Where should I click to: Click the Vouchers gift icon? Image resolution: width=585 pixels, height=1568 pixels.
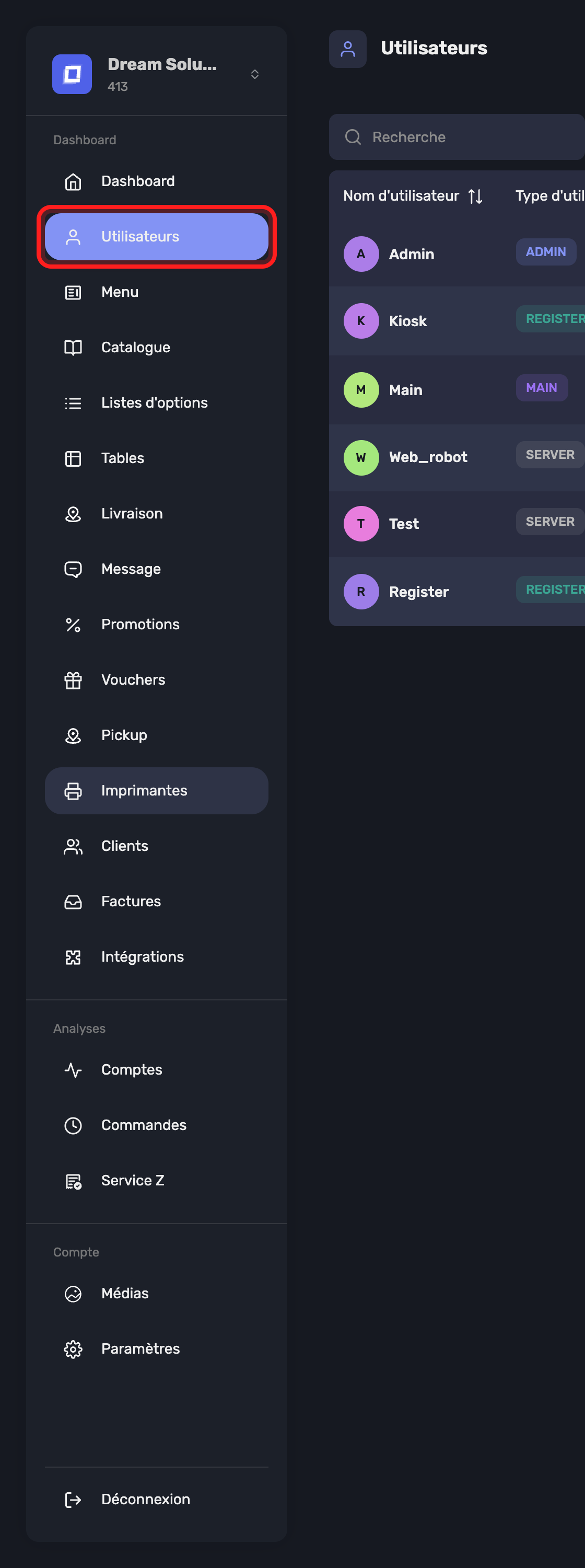(73, 680)
